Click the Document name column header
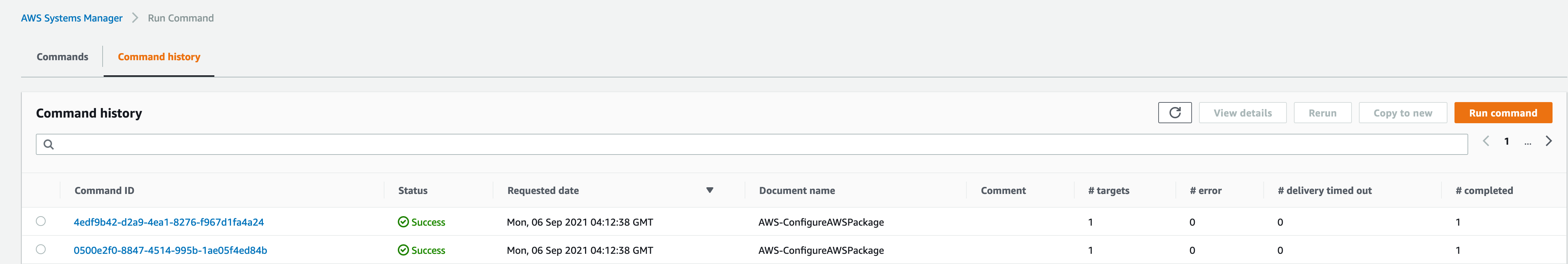This screenshot has width=1568, height=264. [x=797, y=190]
